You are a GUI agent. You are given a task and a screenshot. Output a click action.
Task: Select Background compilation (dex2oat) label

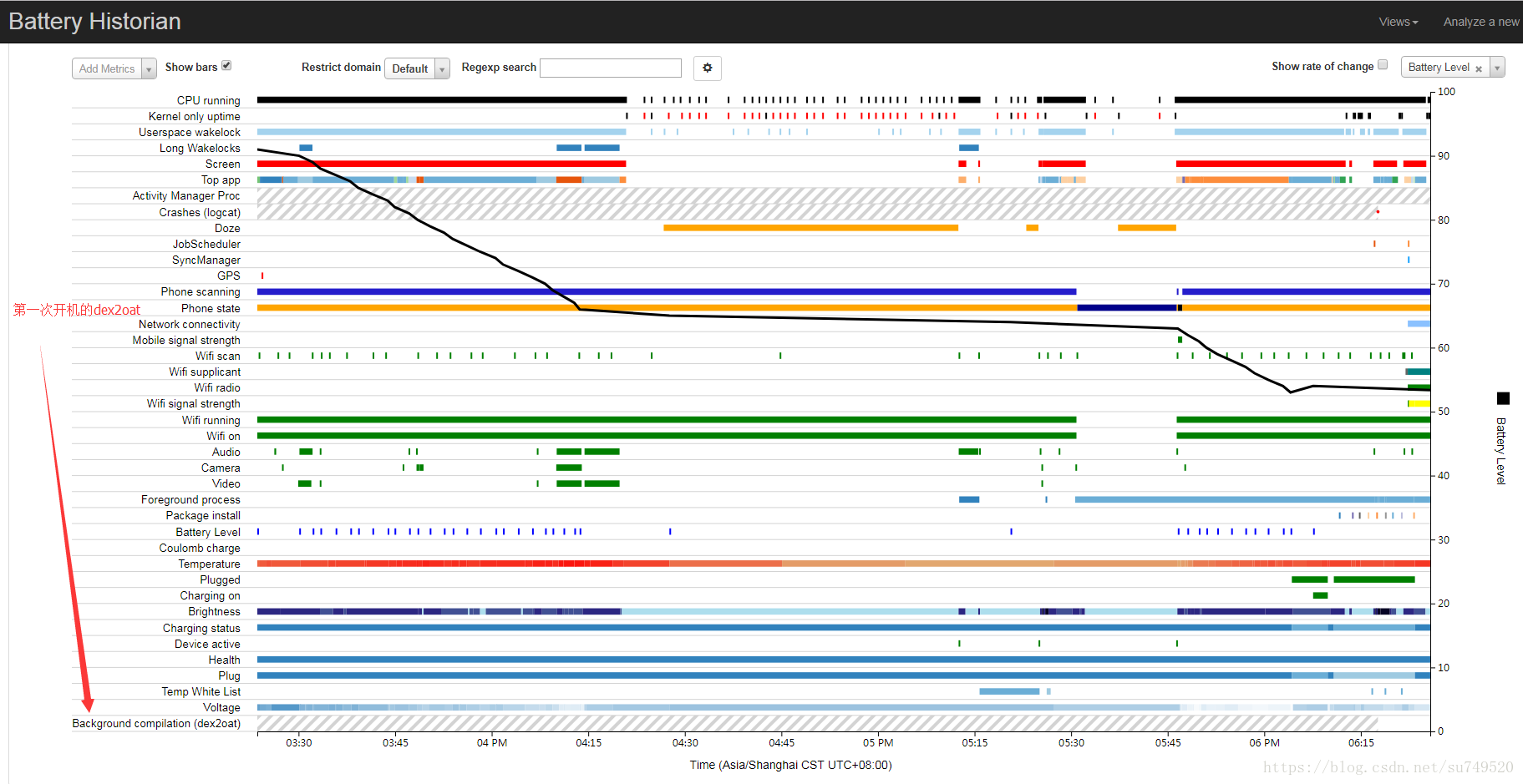point(156,723)
